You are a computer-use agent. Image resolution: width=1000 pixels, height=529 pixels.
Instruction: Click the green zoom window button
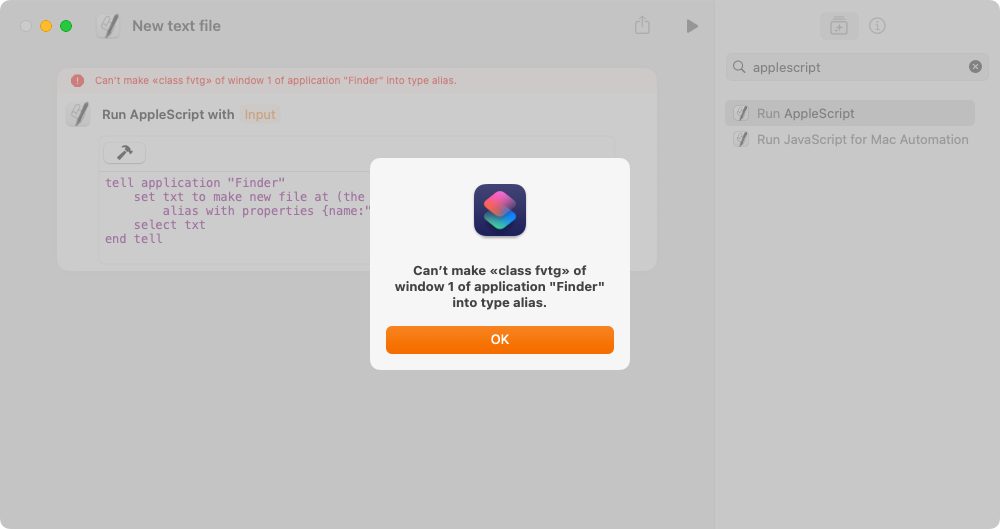coord(66,26)
